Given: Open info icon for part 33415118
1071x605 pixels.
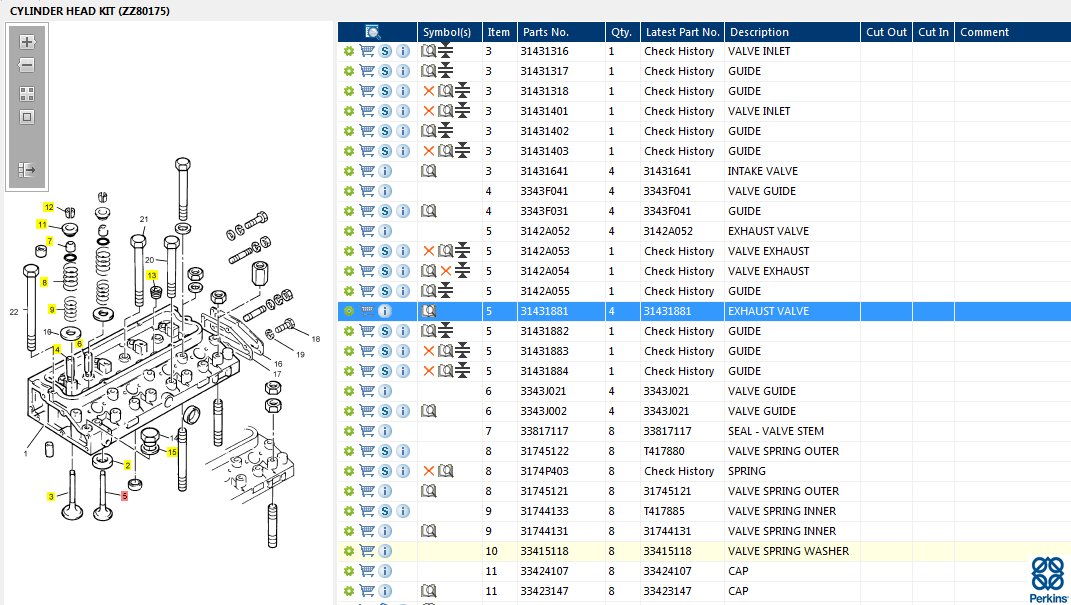Looking at the screenshot, I should [386, 551].
